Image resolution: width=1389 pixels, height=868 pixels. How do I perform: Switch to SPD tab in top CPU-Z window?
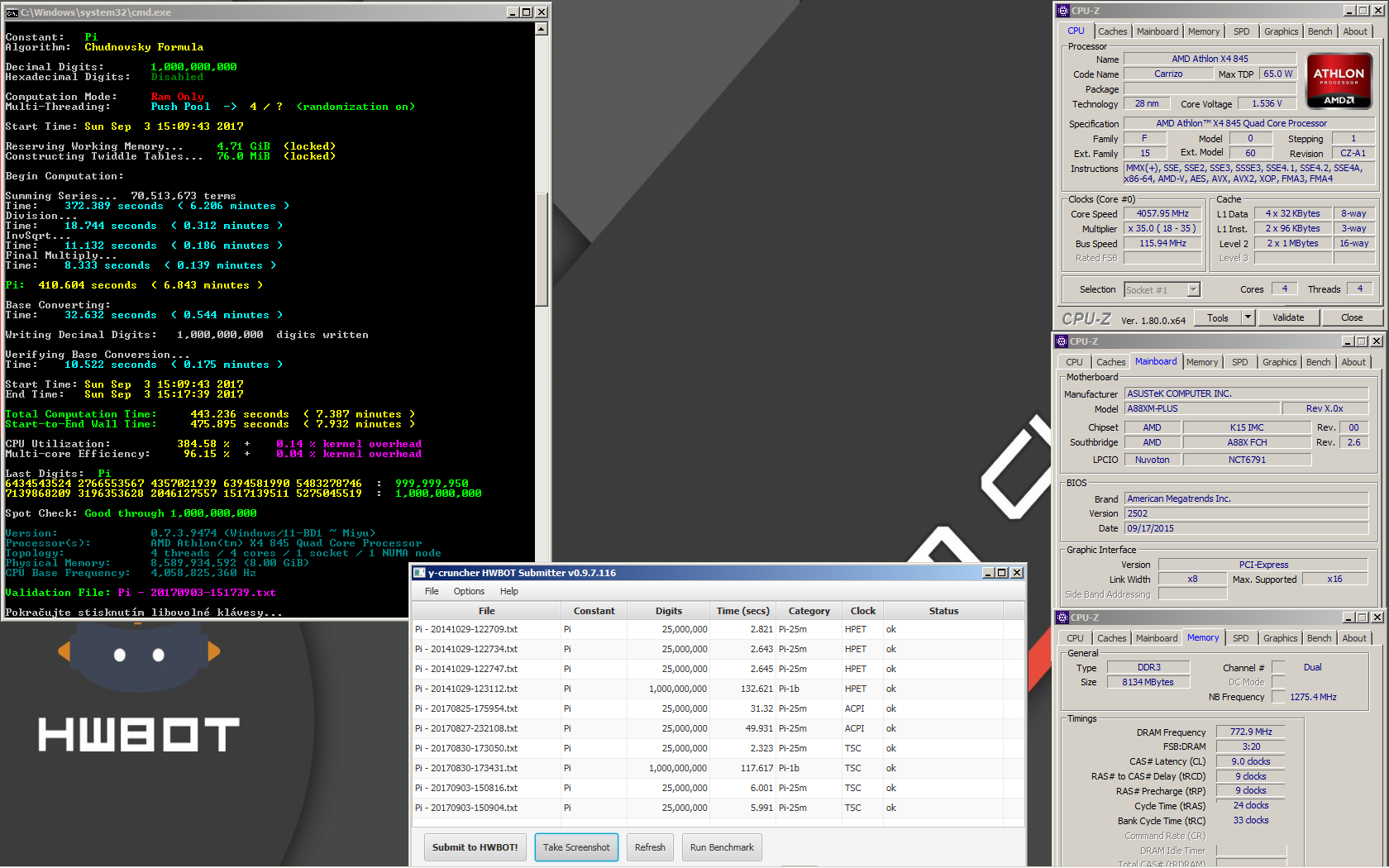1242,31
